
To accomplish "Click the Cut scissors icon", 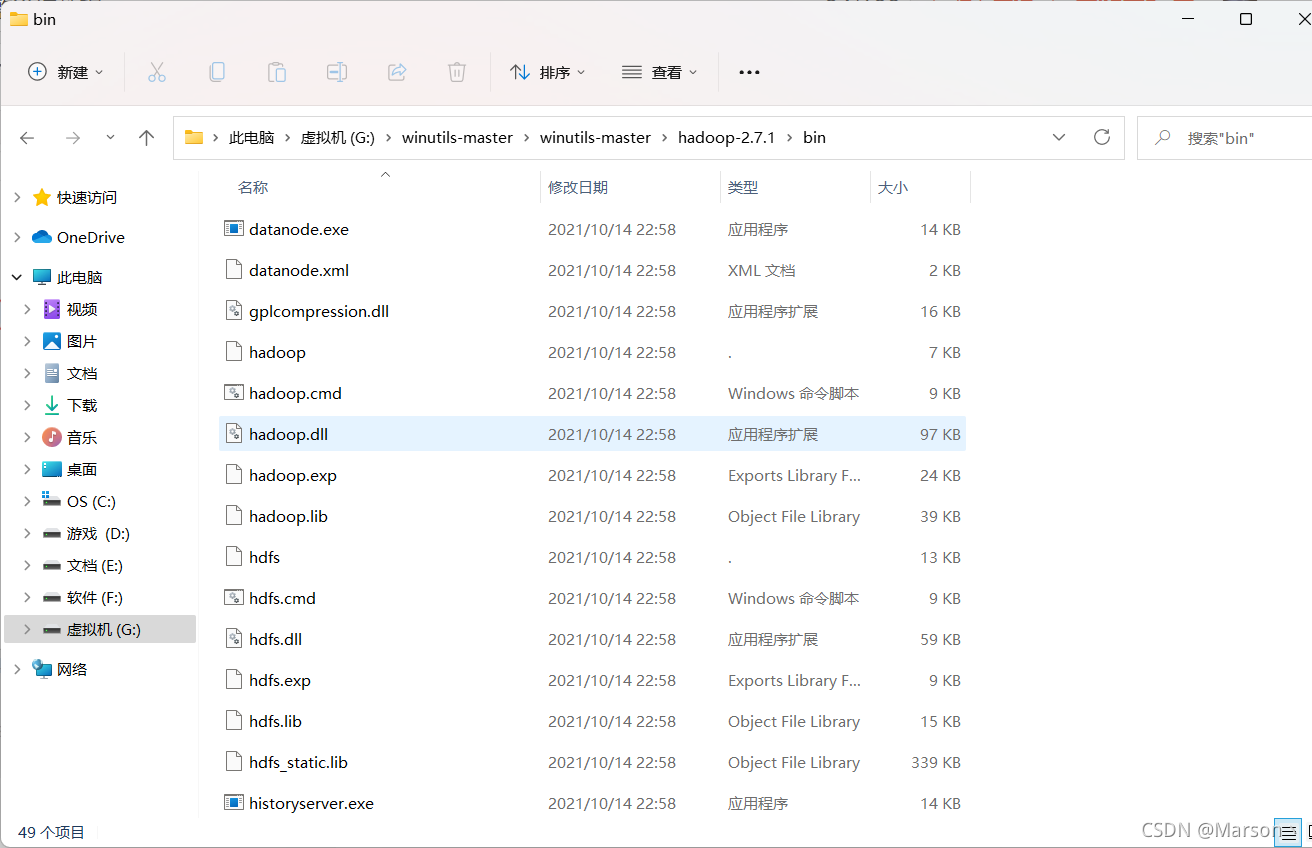I will [x=157, y=72].
